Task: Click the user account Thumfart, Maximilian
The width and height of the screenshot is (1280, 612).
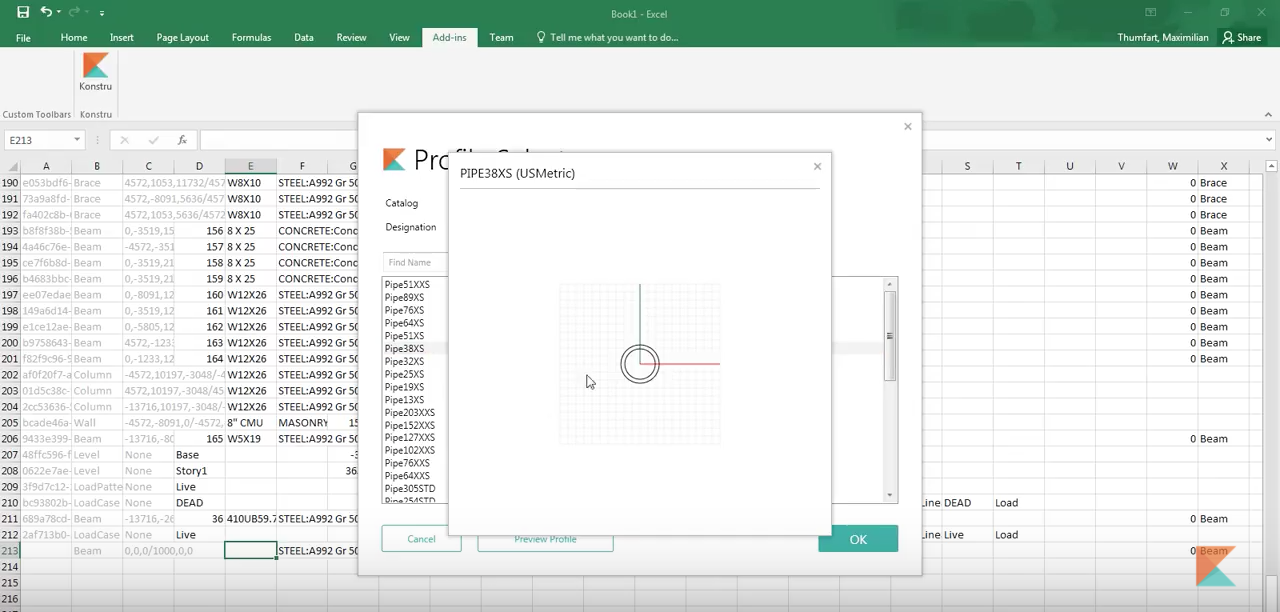Action: pyautogui.click(x=1163, y=37)
